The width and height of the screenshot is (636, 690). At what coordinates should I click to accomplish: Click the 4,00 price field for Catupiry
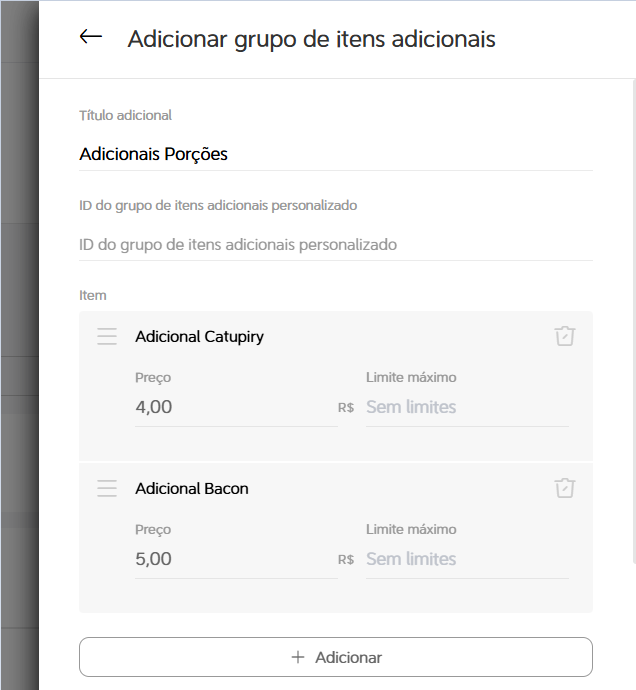coord(236,407)
